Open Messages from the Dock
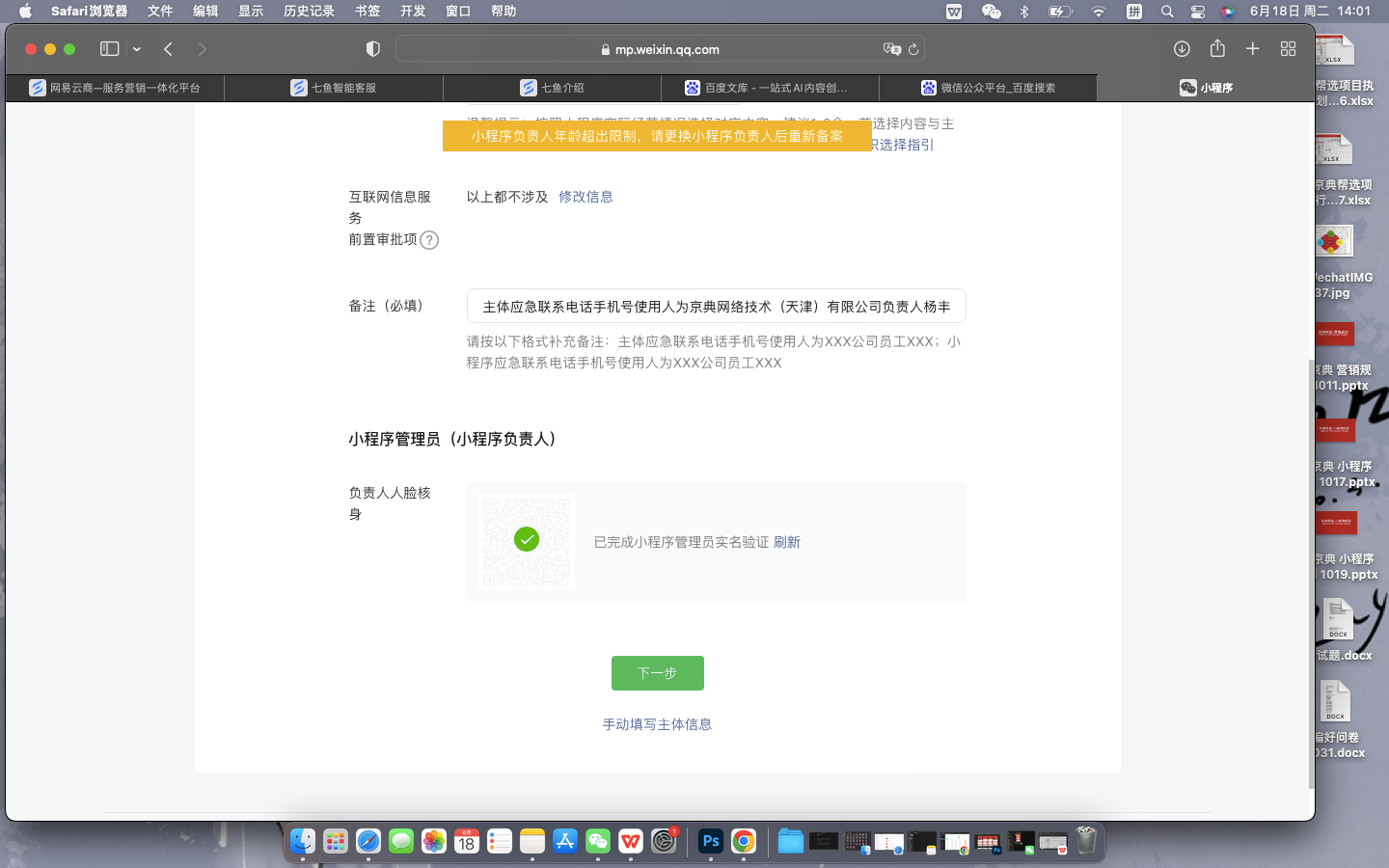Image resolution: width=1389 pixels, height=868 pixels. point(401,841)
